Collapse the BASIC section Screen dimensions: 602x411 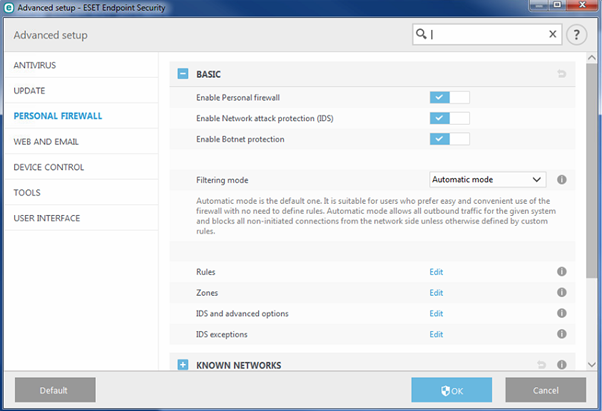(183, 74)
